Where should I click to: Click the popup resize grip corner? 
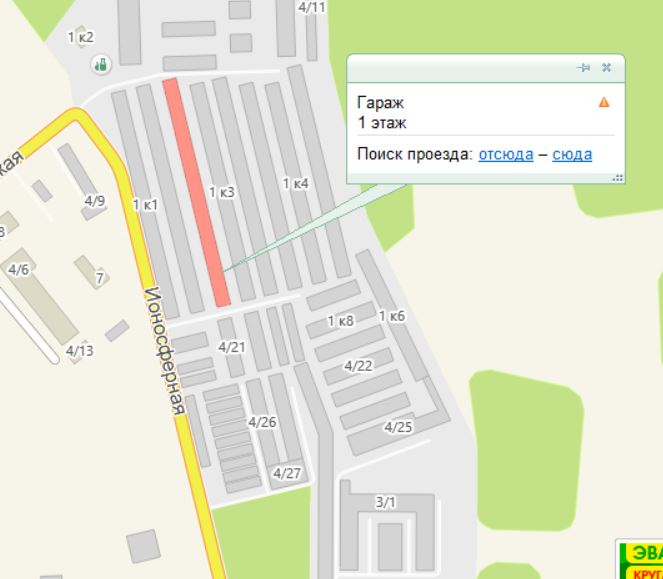(x=618, y=178)
